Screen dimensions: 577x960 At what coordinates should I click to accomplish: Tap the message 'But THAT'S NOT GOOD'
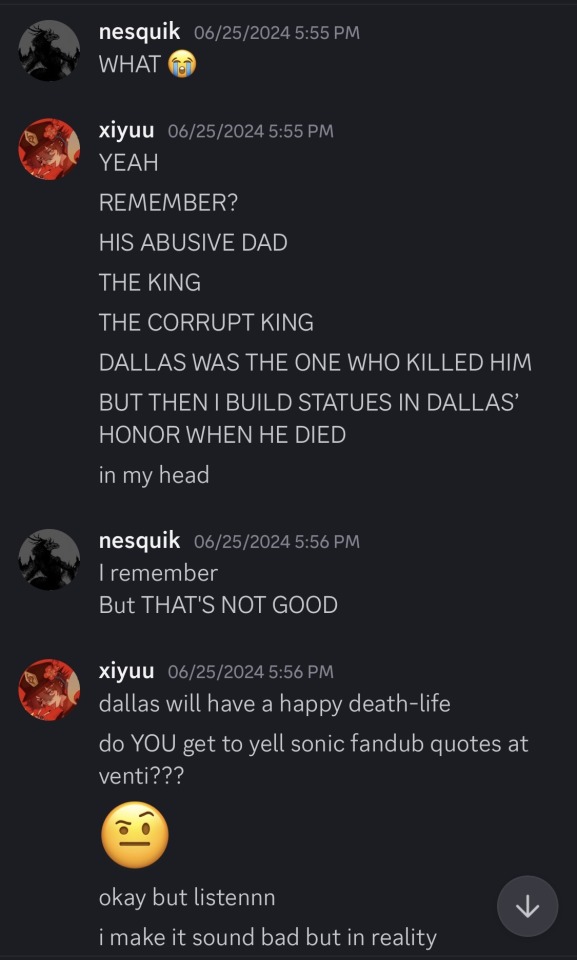(x=218, y=606)
